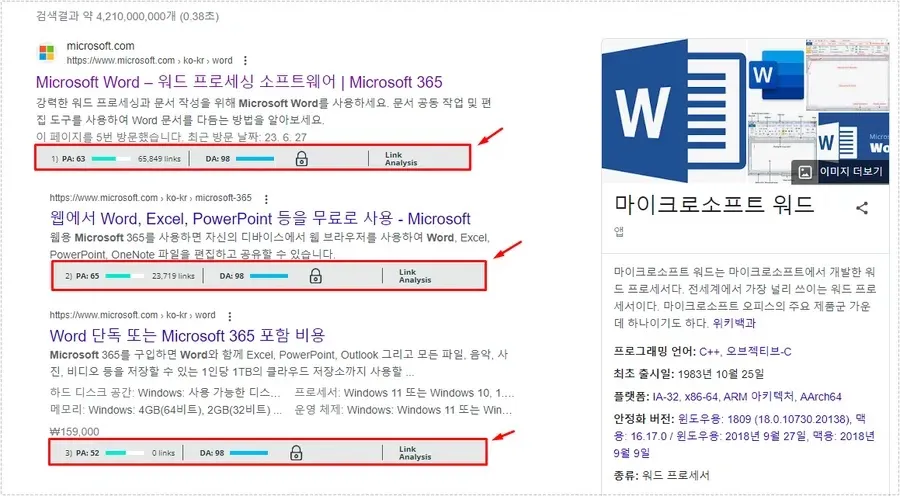Click the 플랫폼 label link

pyautogui.click(x=630, y=397)
